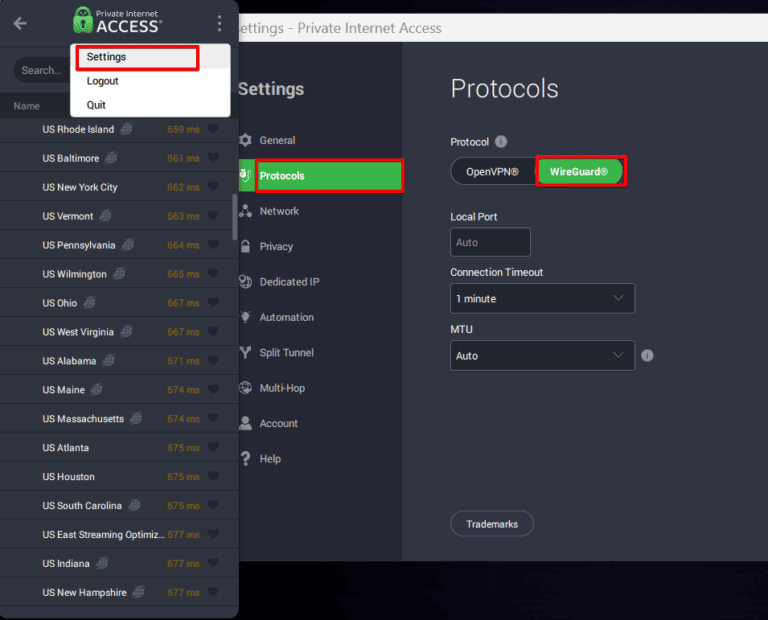Viewport: 768px width, 620px height.
Task: Click the Local Port input field
Action: [x=490, y=242]
